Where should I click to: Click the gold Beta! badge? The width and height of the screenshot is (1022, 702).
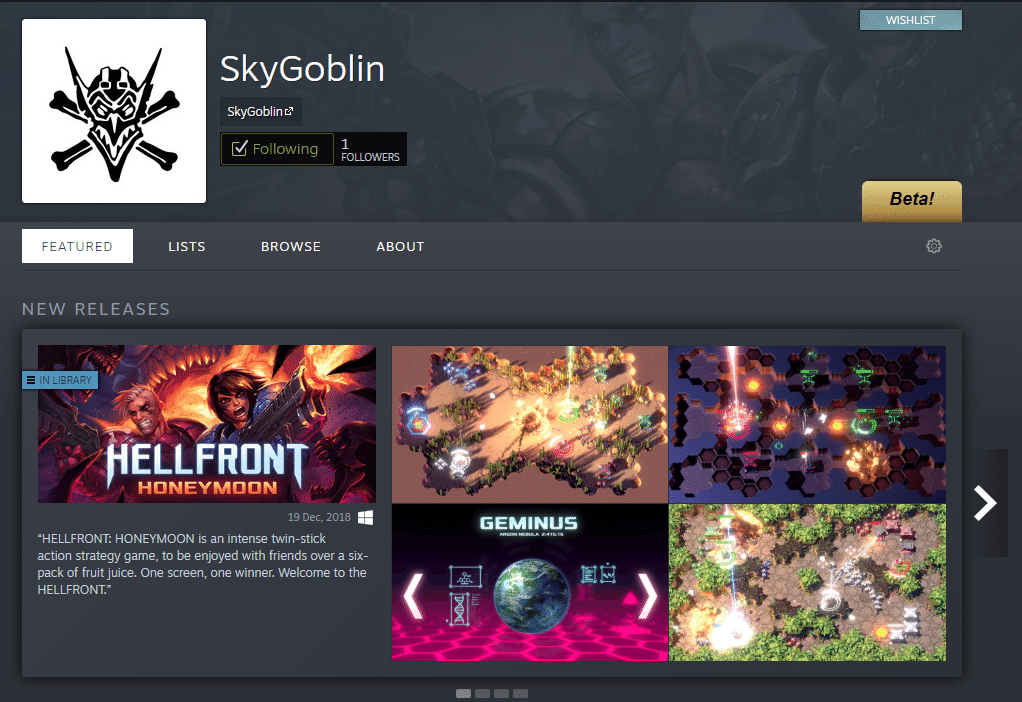(912, 201)
